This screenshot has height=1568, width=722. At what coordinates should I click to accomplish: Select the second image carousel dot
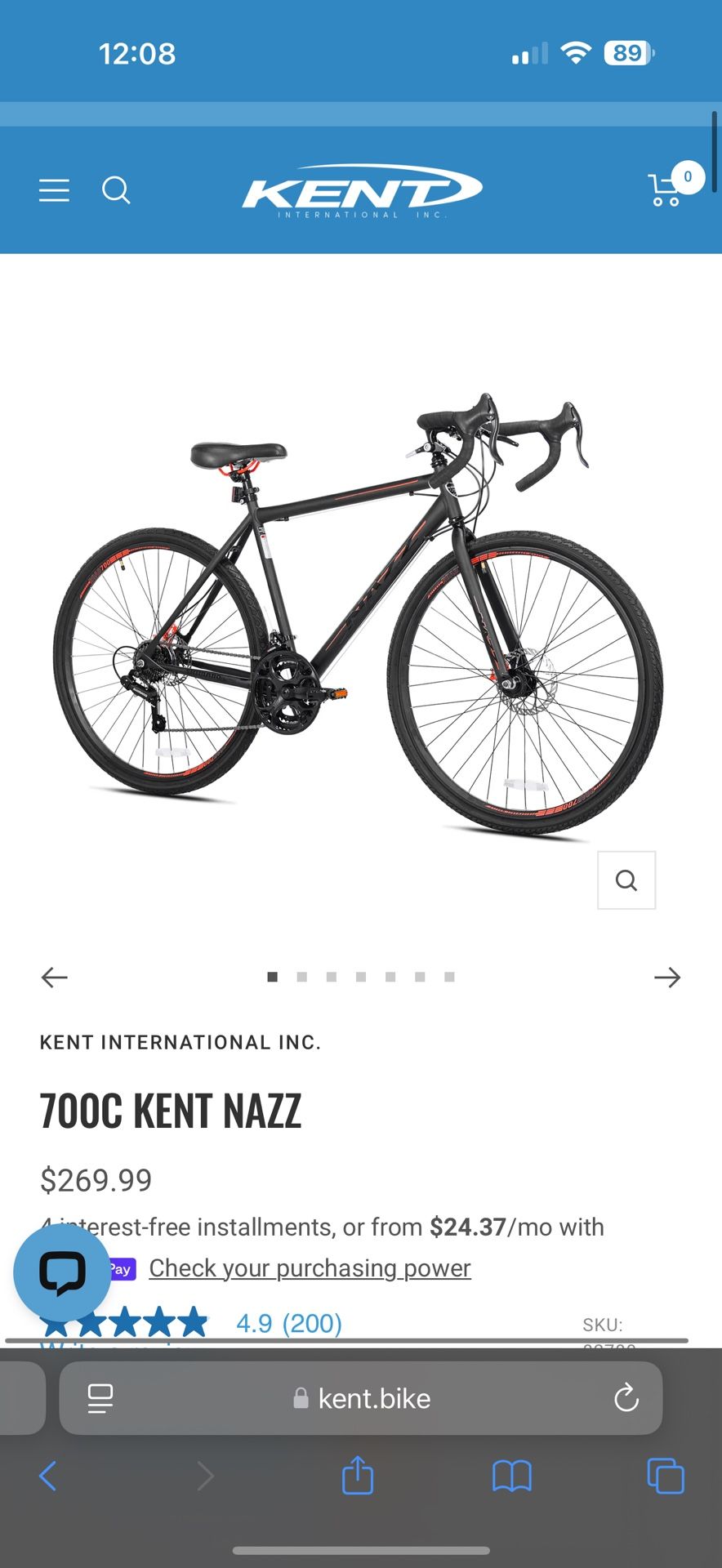(x=302, y=977)
